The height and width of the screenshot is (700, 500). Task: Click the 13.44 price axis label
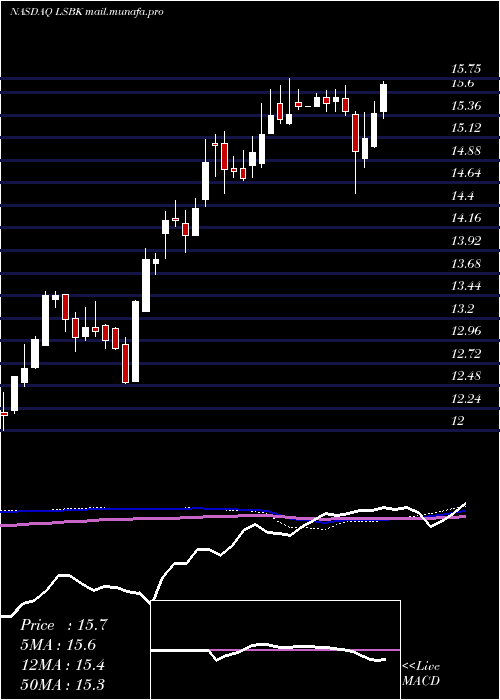[466, 286]
